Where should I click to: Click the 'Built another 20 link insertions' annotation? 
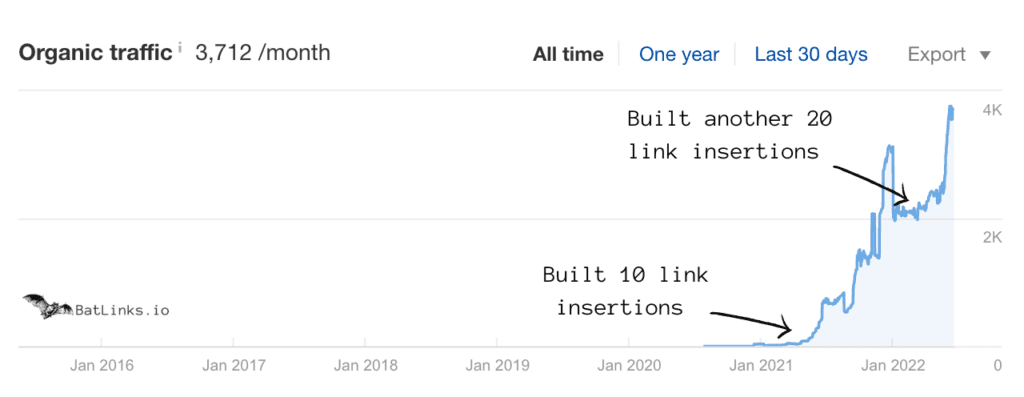tap(729, 135)
